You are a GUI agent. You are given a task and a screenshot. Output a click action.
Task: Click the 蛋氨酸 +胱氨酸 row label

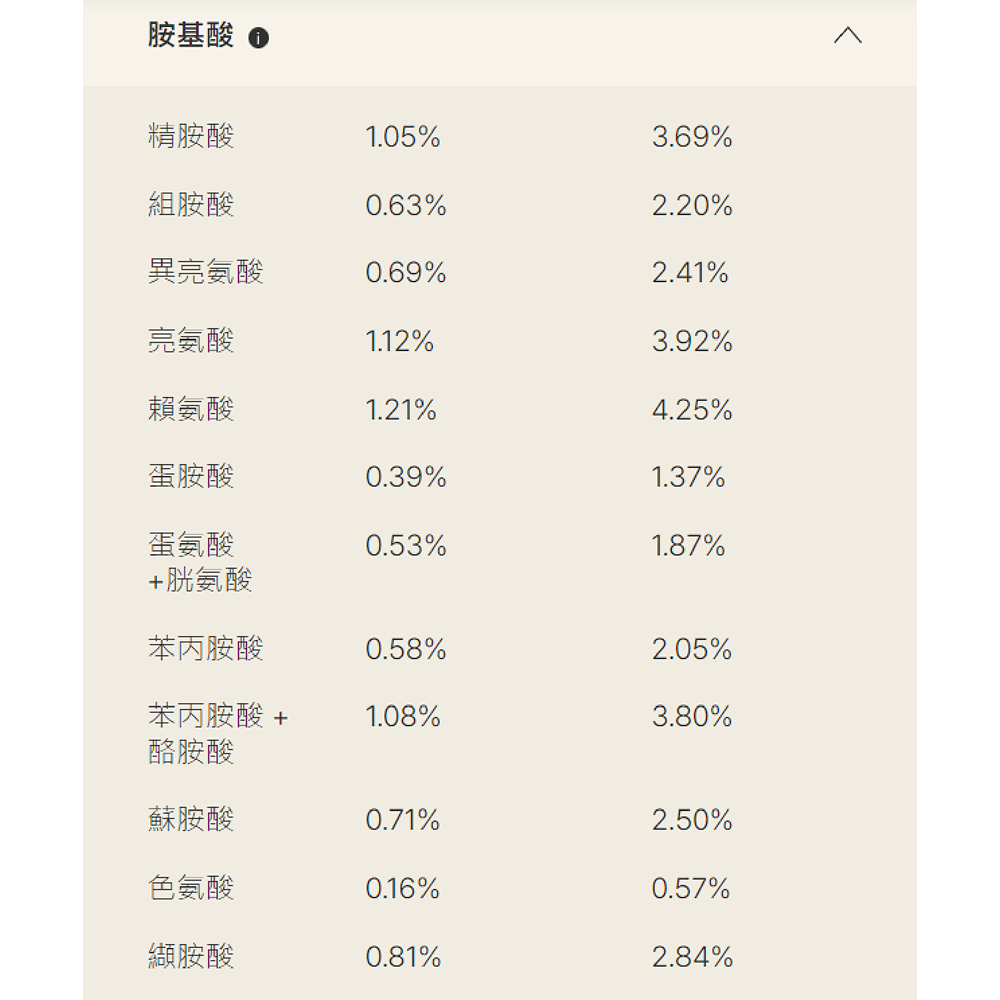200,562
